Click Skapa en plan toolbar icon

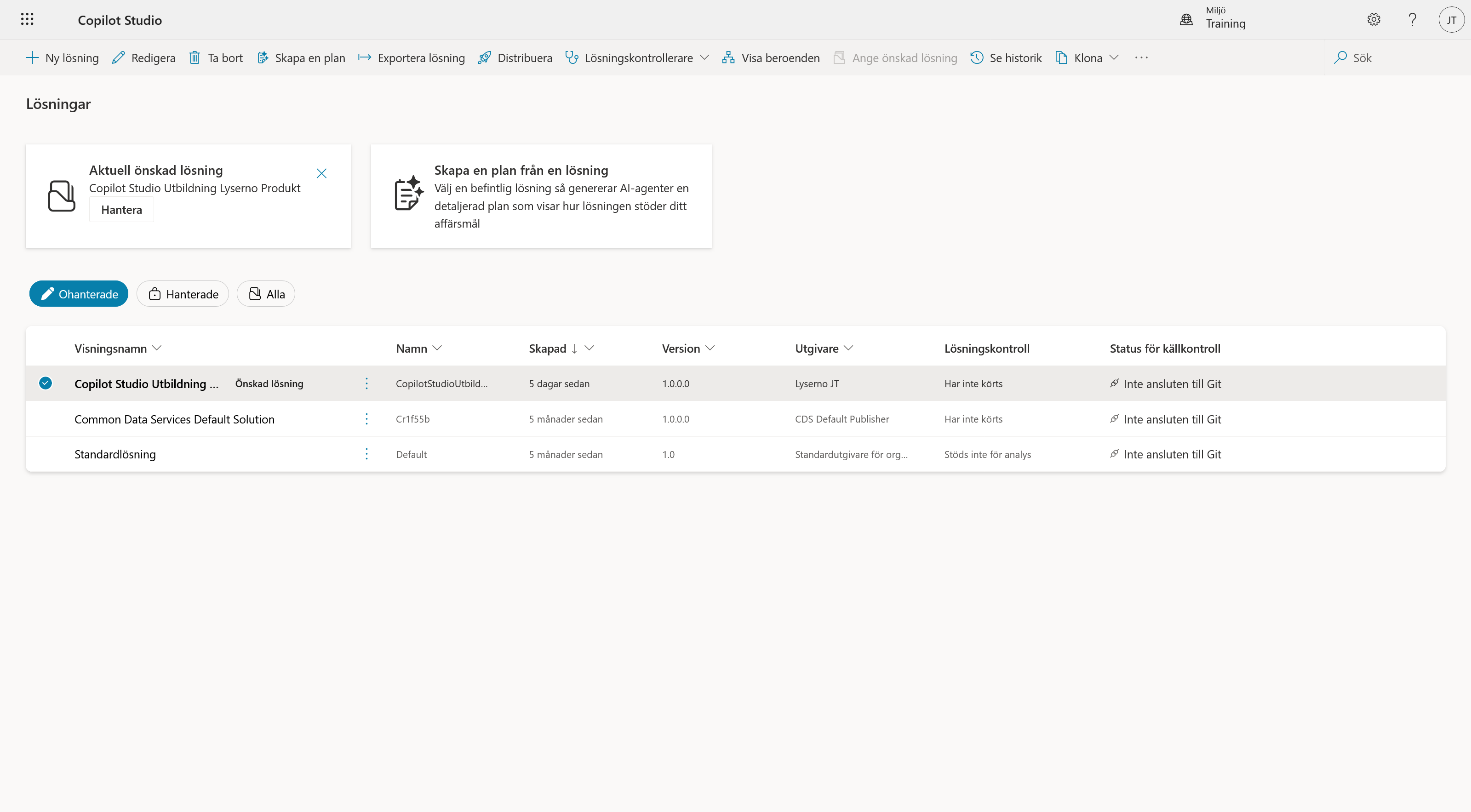(263, 57)
